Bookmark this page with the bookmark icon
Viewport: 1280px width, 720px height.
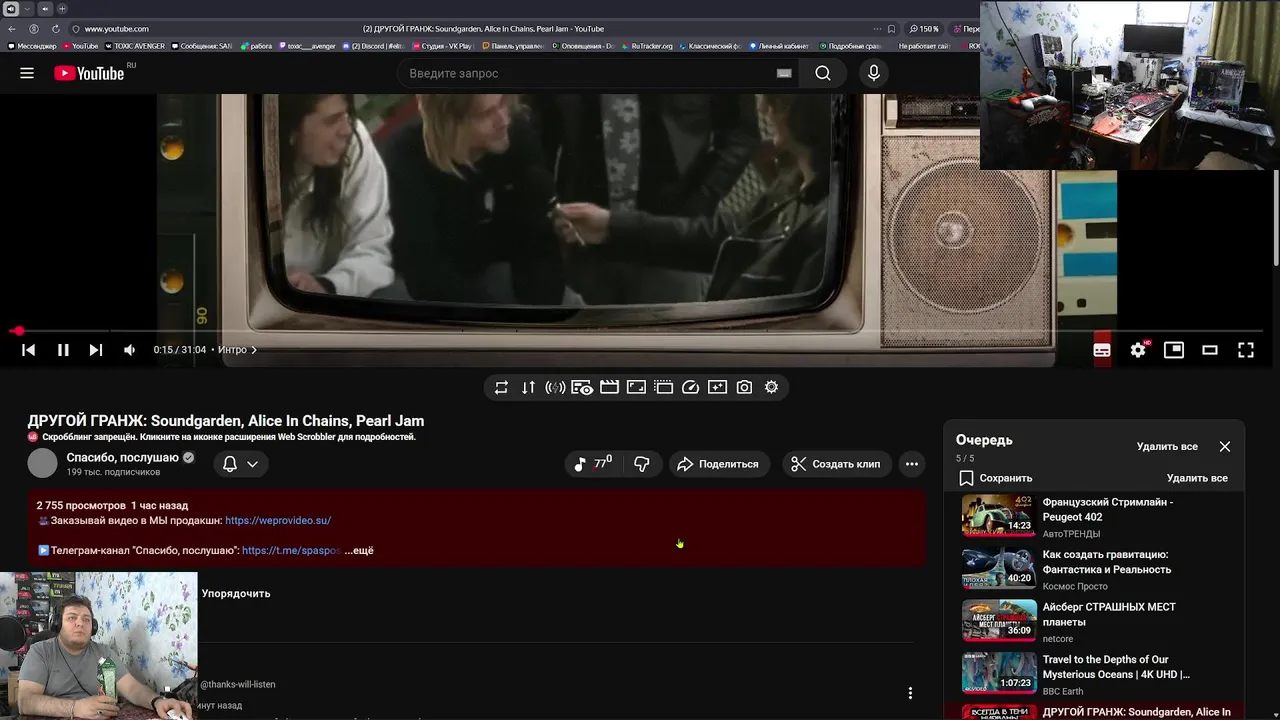click(891, 29)
